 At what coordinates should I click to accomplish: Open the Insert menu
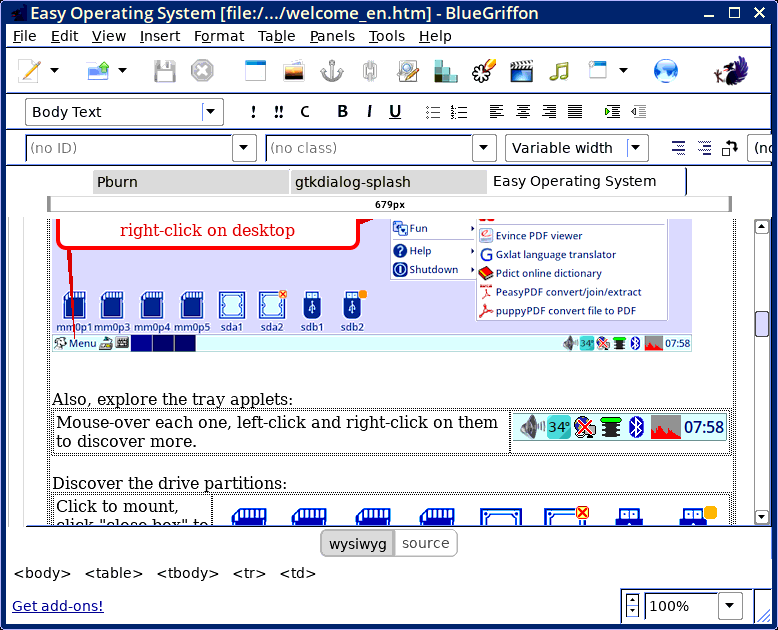click(x=160, y=36)
